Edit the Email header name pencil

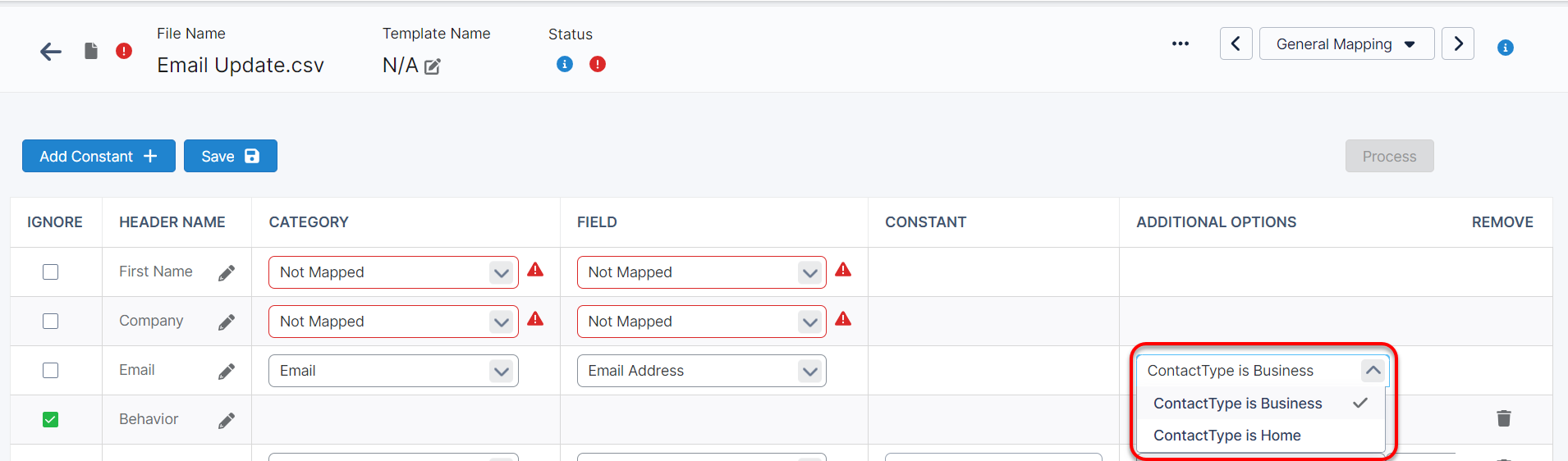point(227,372)
